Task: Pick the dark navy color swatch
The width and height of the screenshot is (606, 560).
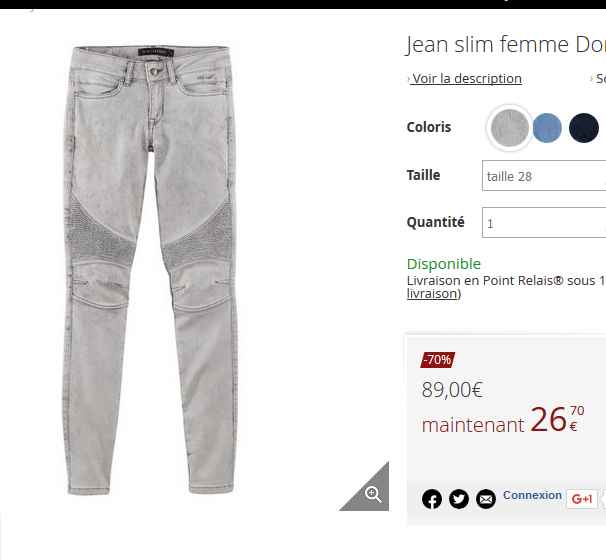Action: point(584,128)
